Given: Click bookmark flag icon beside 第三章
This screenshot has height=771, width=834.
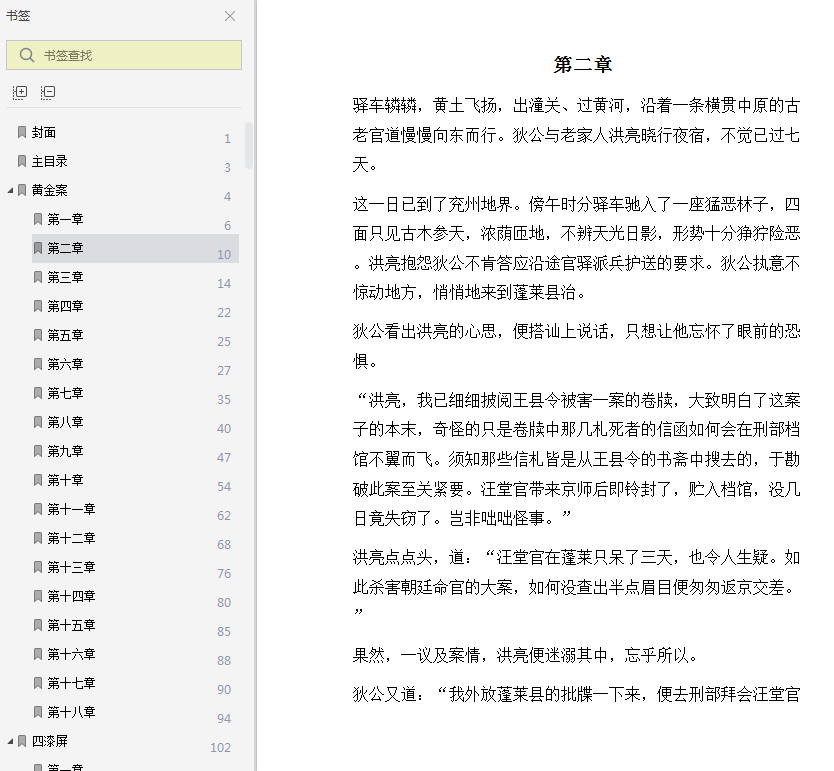Looking at the screenshot, I should tap(38, 277).
